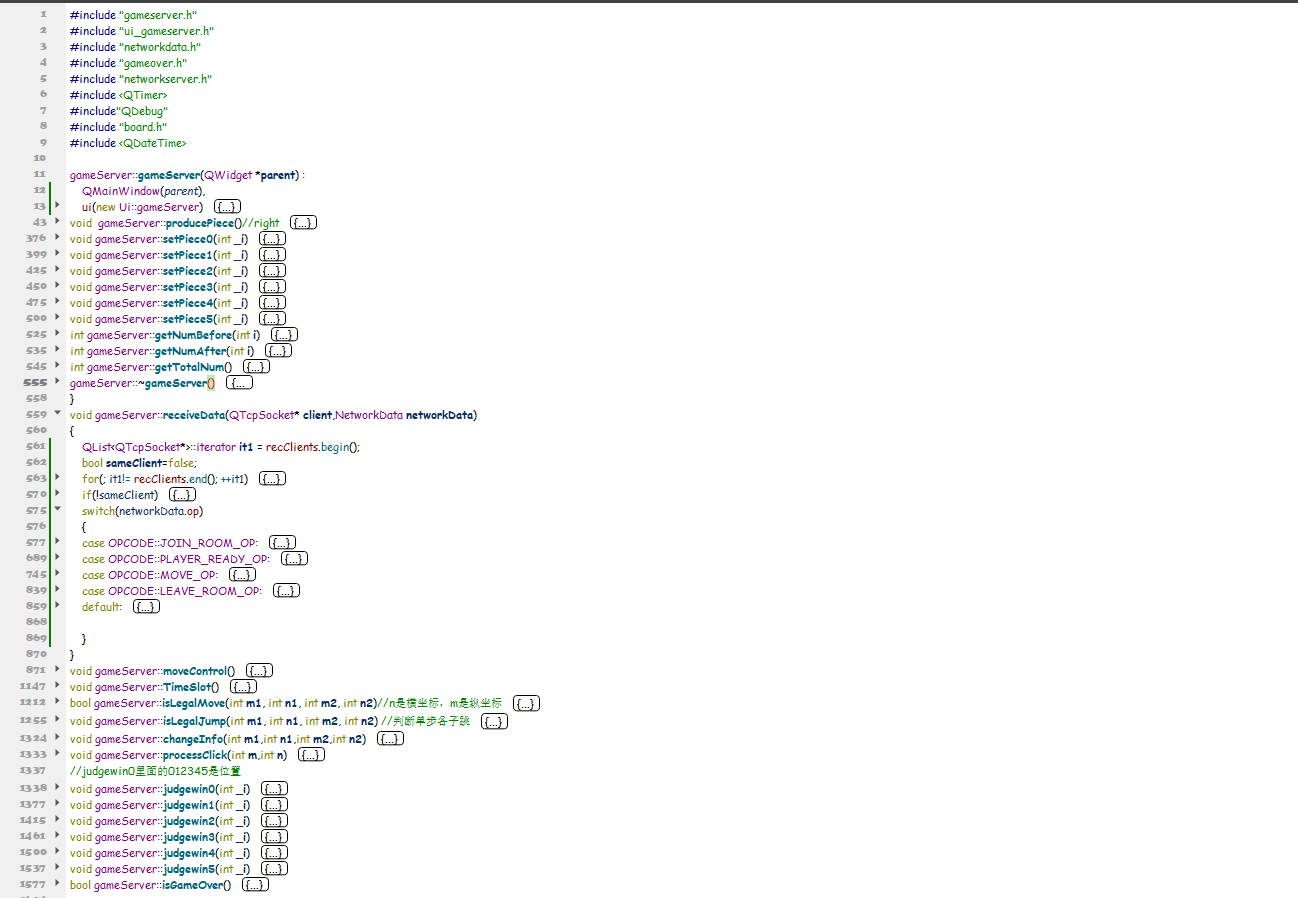Click the {...} placeholder after processClick

click(x=311, y=755)
